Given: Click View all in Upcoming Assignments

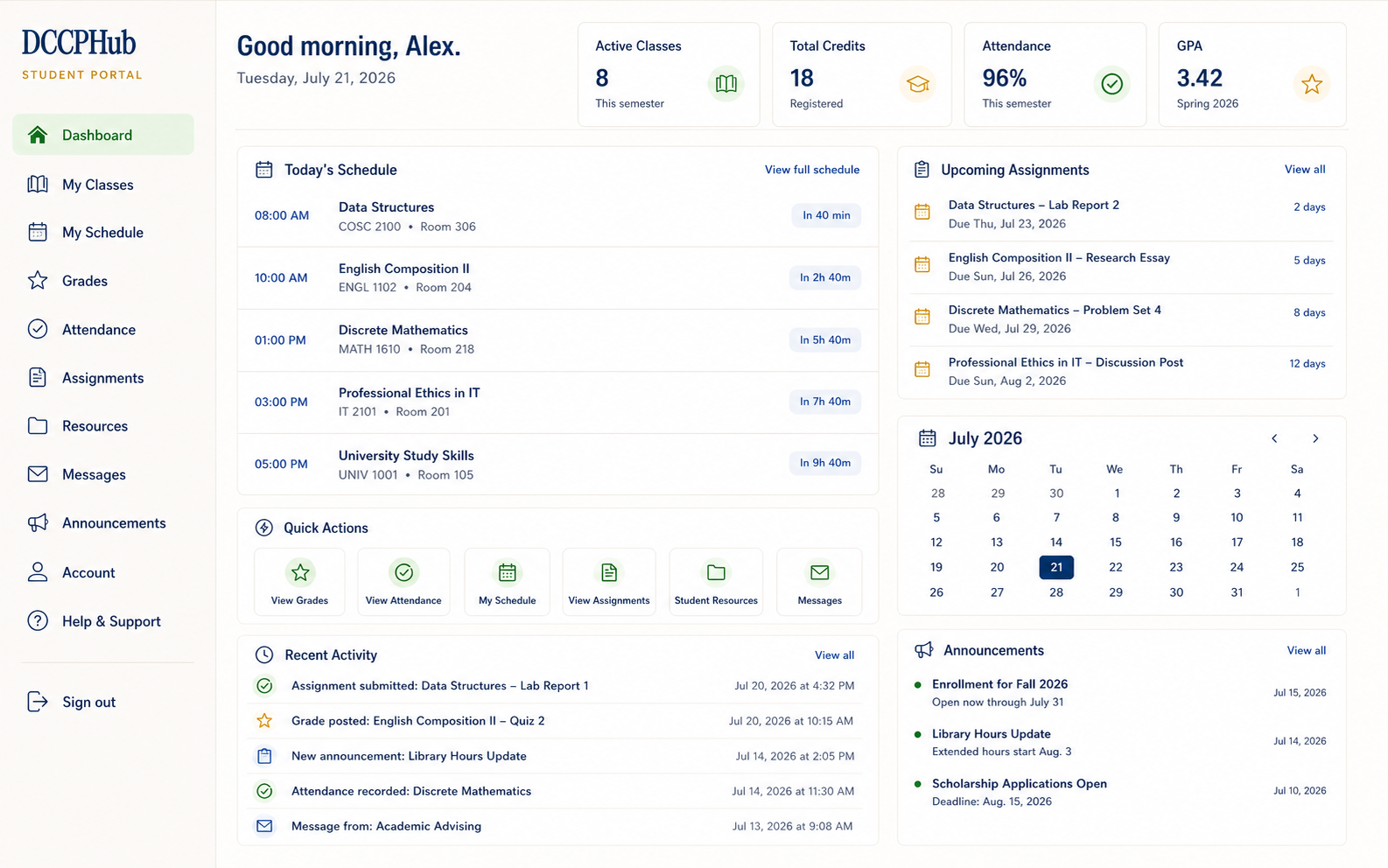Looking at the screenshot, I should 1305,170.
